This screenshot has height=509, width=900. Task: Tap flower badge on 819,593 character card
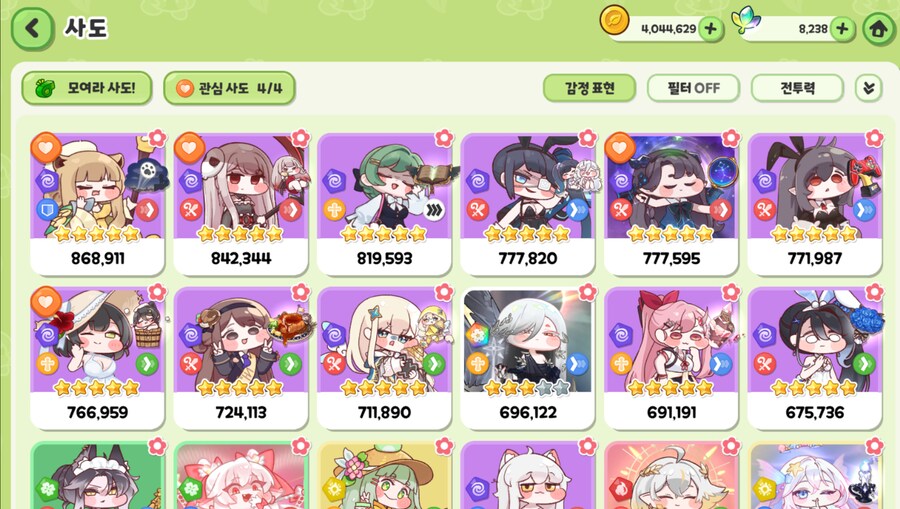tap(444, 138)
